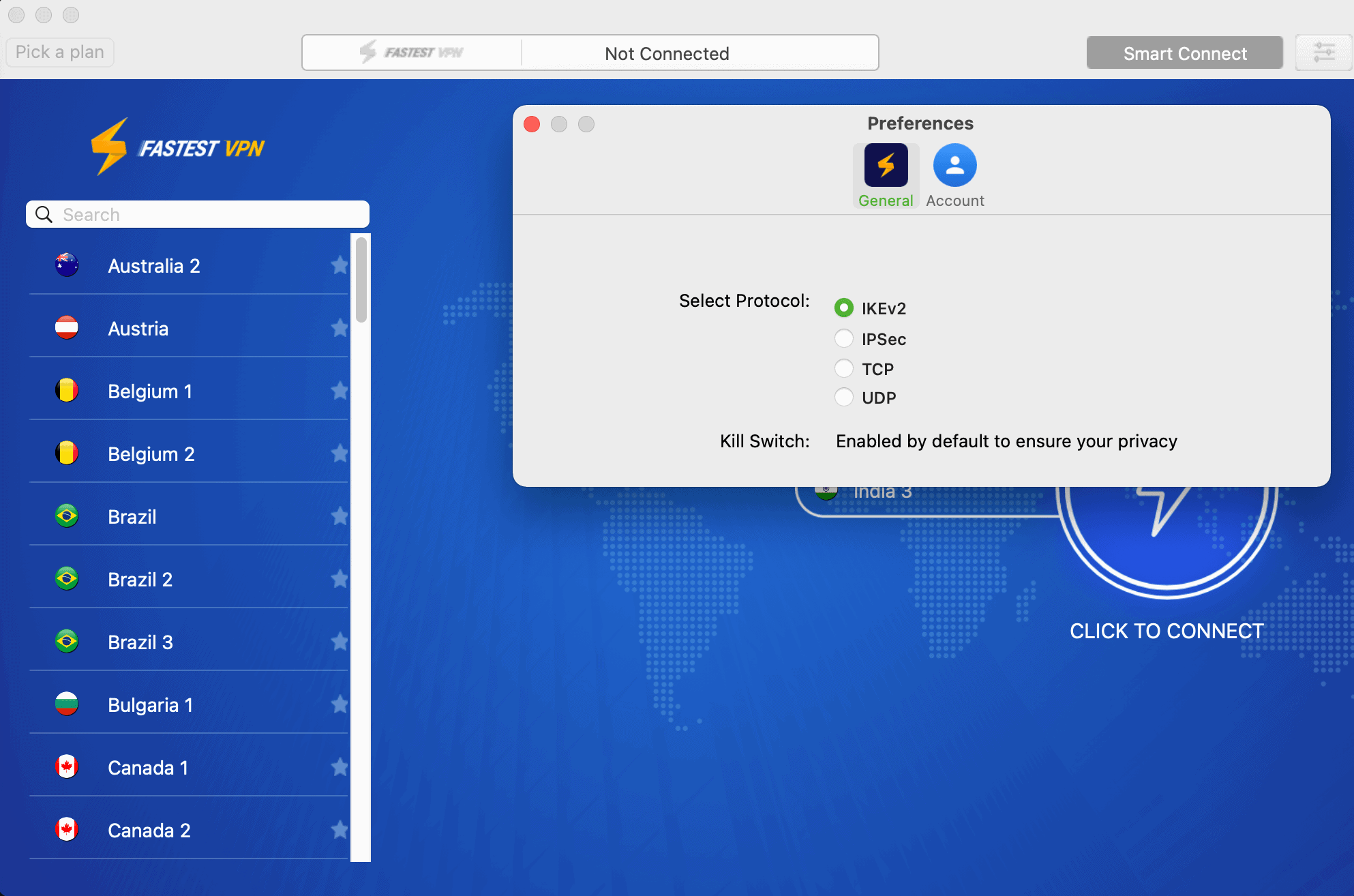Click the Account profile icon in Preferences
The height and width of the screenshot is (896, 1354).
[954, 164]
